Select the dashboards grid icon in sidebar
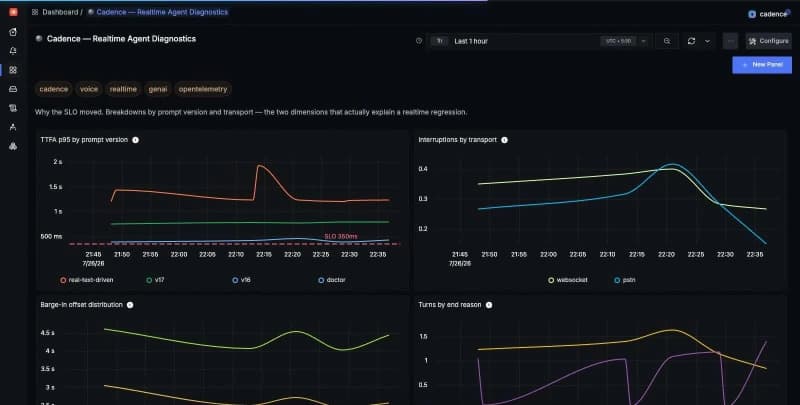 point(13,70)
